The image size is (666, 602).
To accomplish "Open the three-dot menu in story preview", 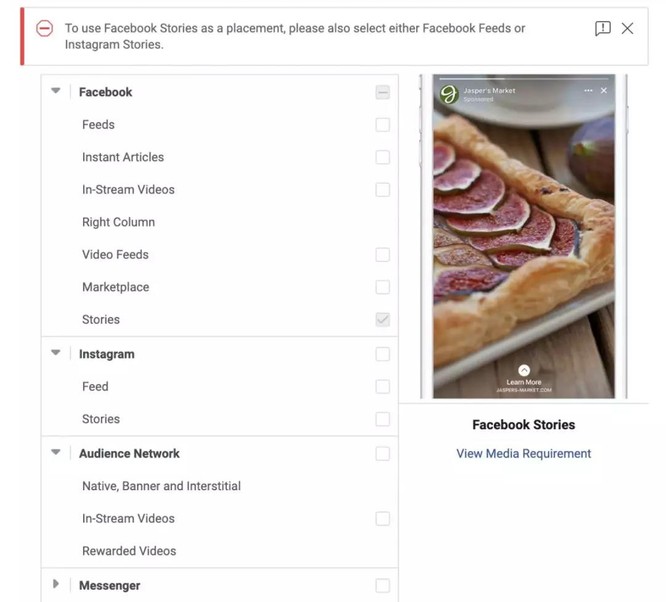I will tap(588, 91).
